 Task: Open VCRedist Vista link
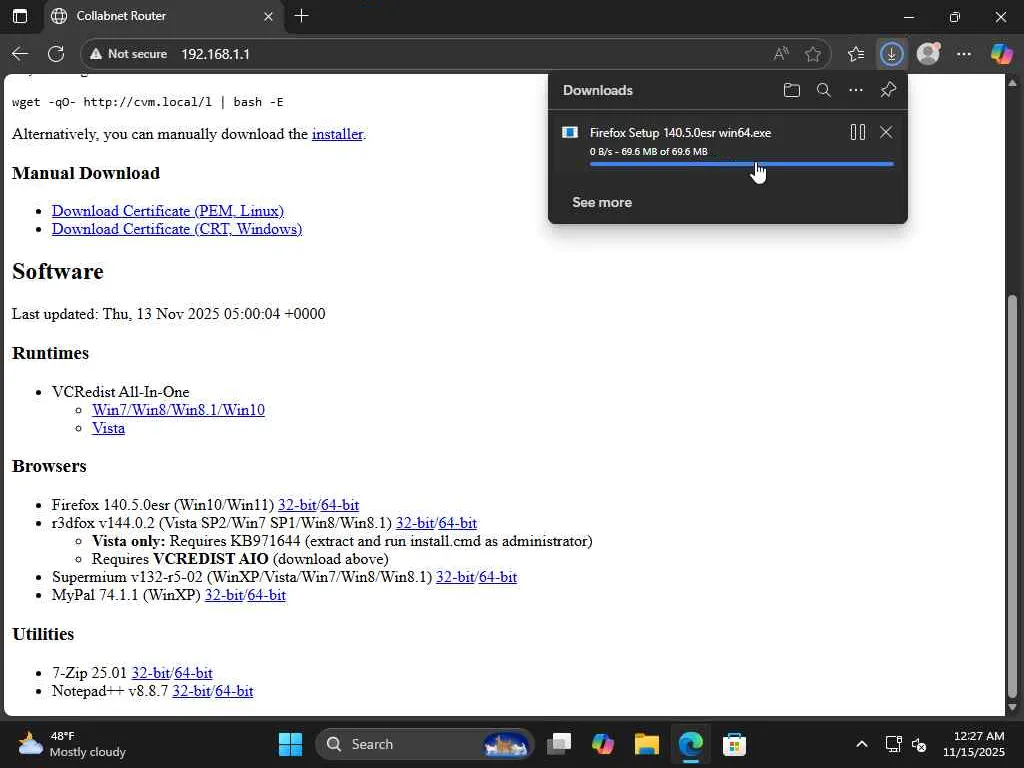108,428
